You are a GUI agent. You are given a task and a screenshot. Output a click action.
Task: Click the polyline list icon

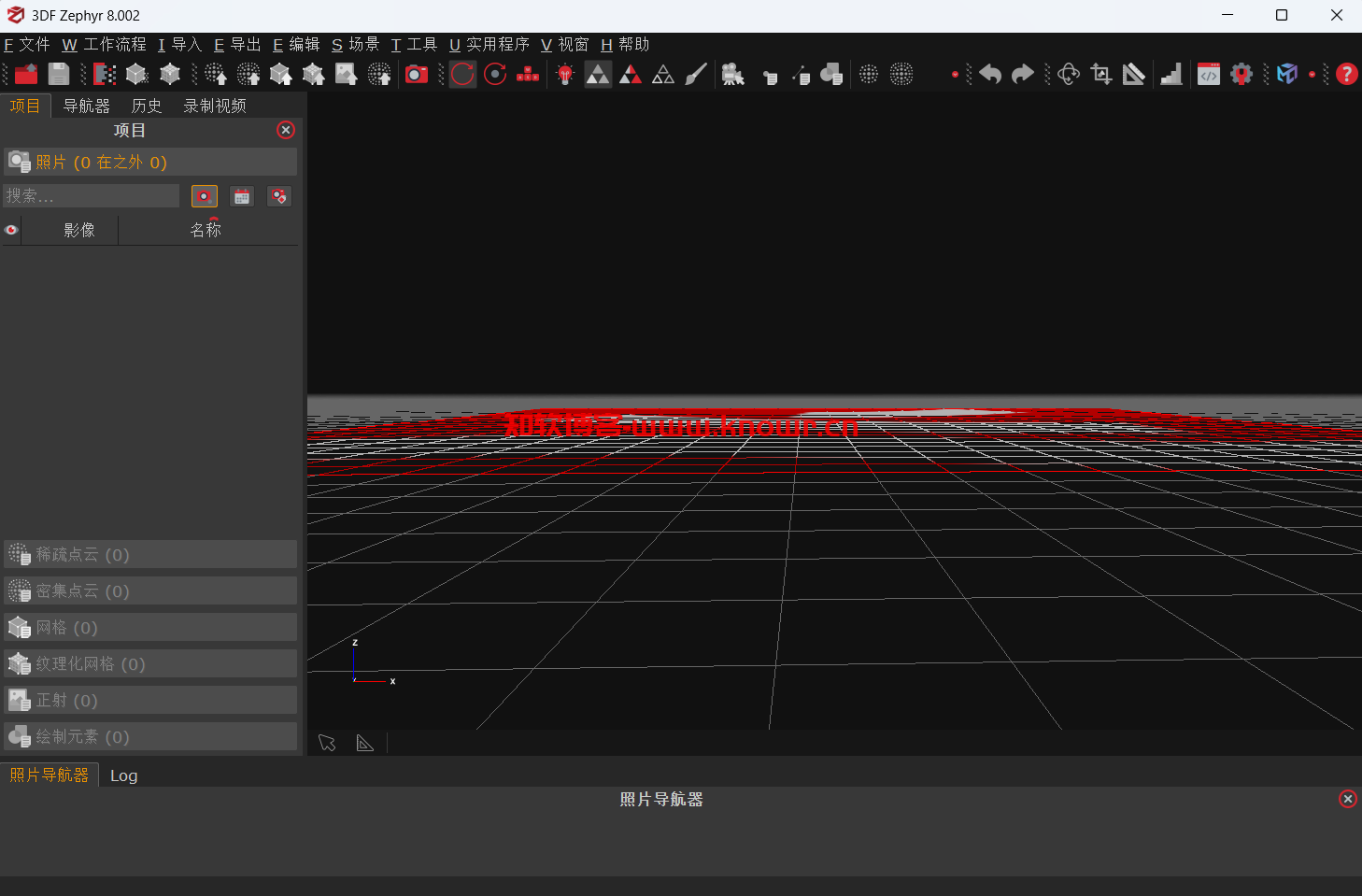click(x=802, y=76)
